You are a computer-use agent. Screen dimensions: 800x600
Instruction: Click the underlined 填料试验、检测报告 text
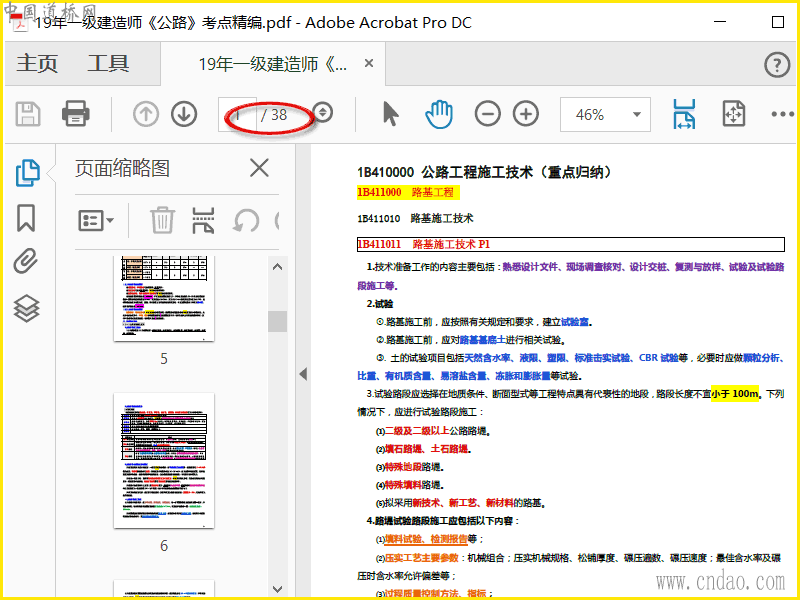pos(426,539)
